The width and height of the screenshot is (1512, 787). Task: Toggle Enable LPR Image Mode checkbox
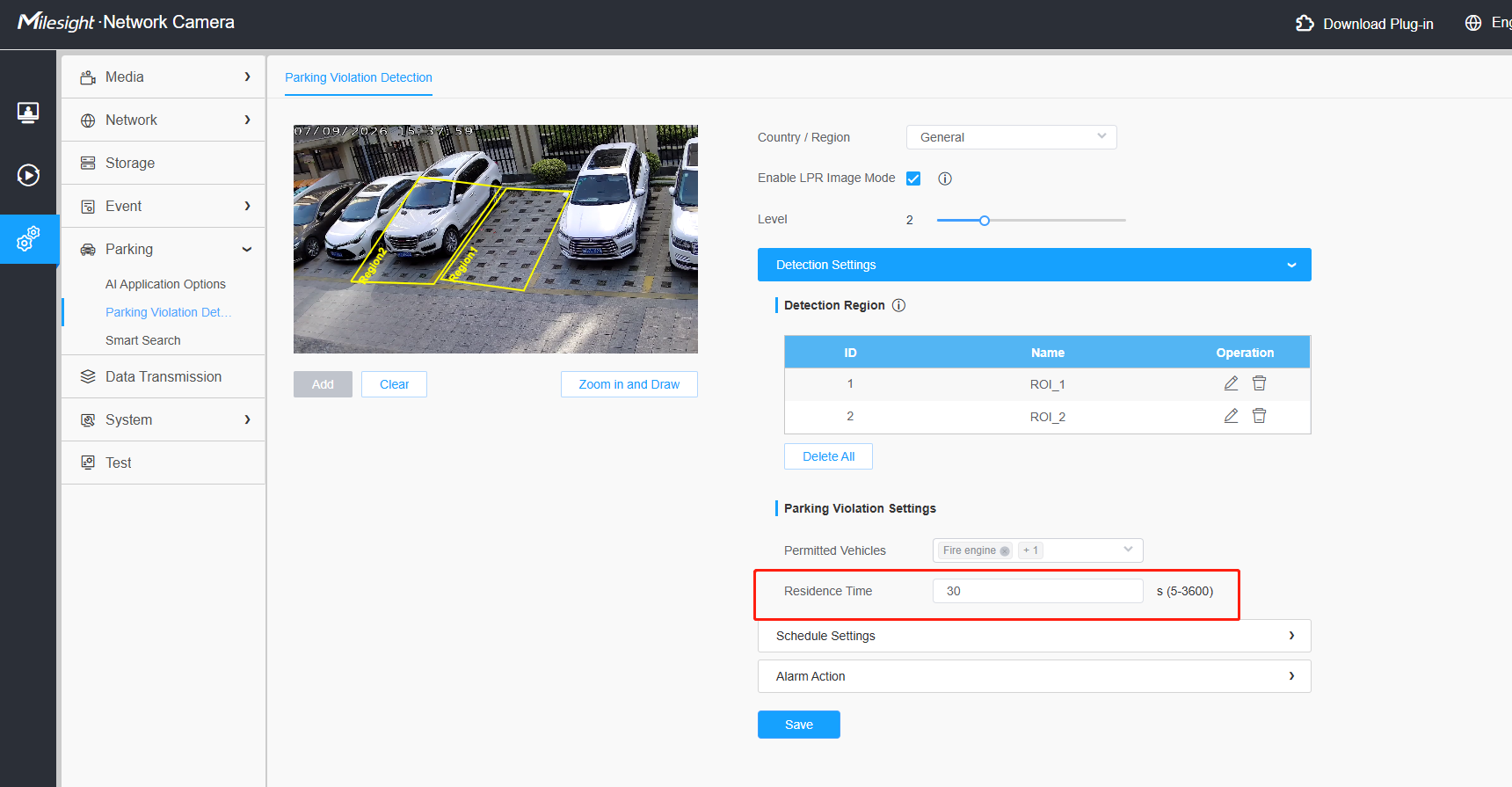[x=913, y=179]
